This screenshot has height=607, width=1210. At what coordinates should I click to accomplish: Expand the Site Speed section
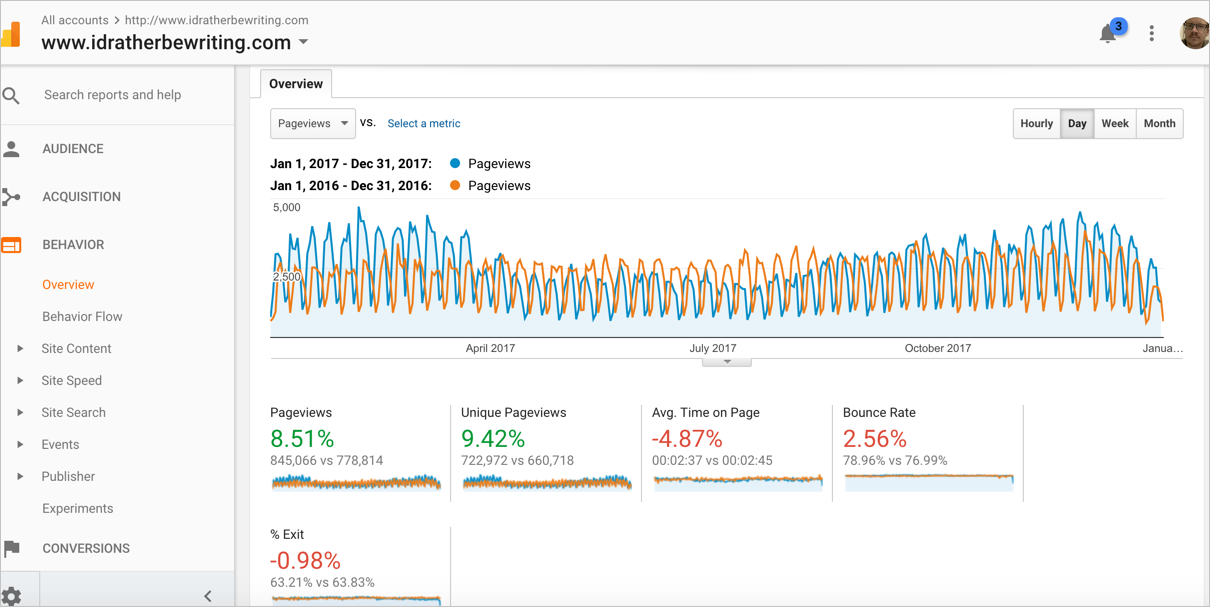(x=20, y=381)
